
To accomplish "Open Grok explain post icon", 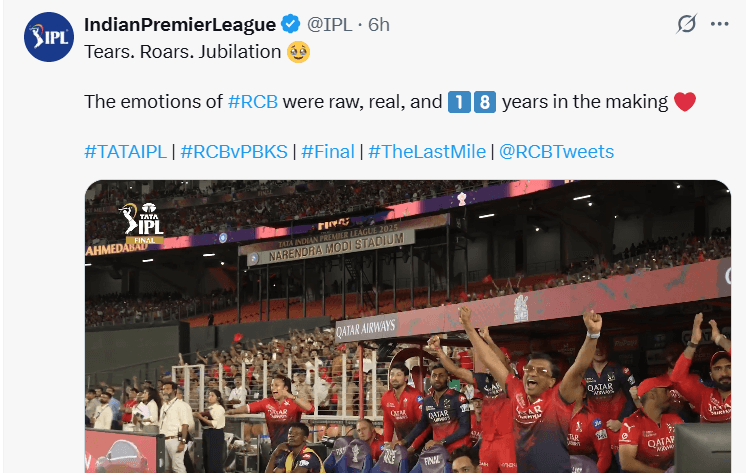I will (x=687, y=24).
